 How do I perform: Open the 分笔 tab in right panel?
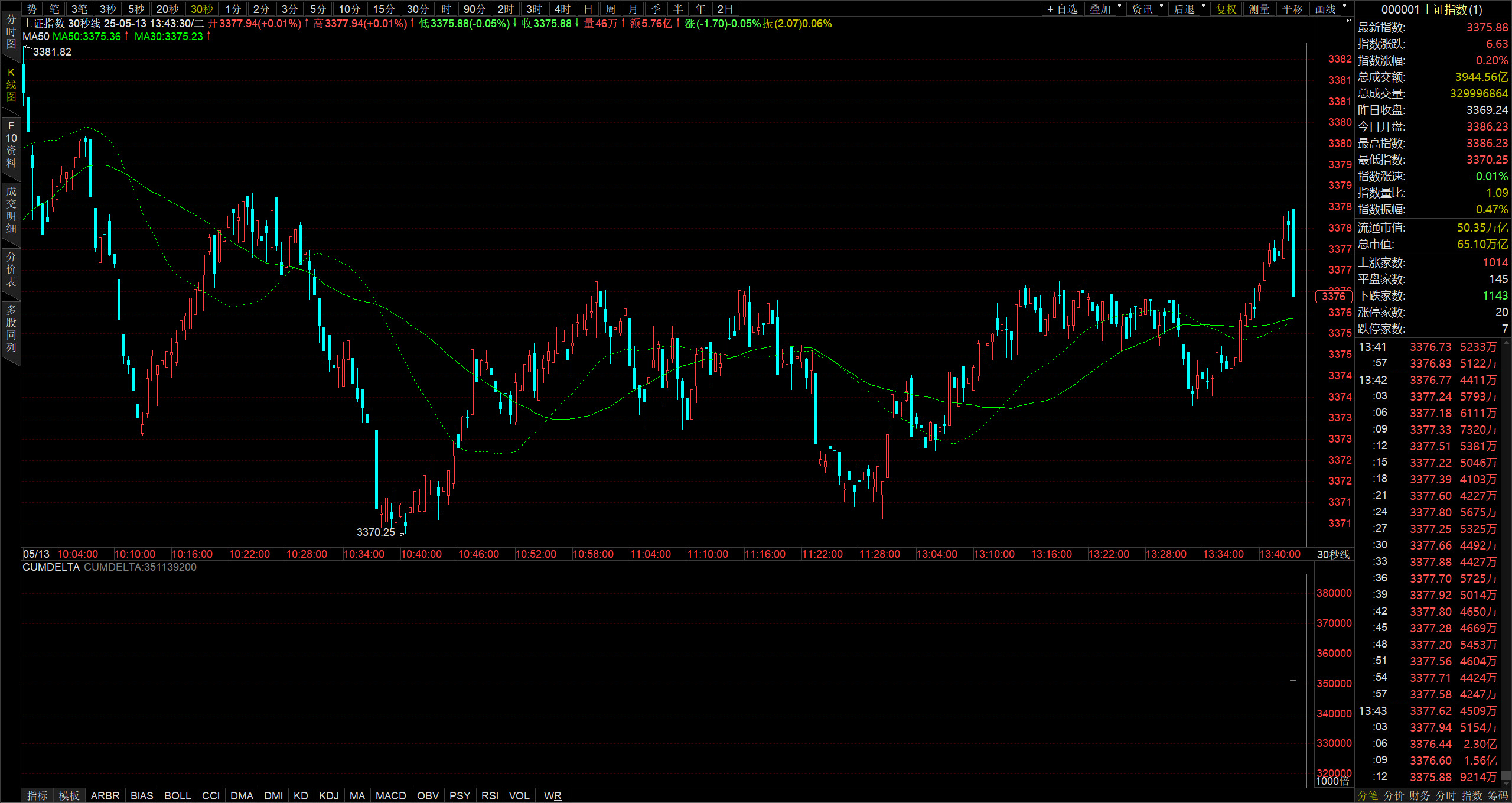click(1368, 795)
